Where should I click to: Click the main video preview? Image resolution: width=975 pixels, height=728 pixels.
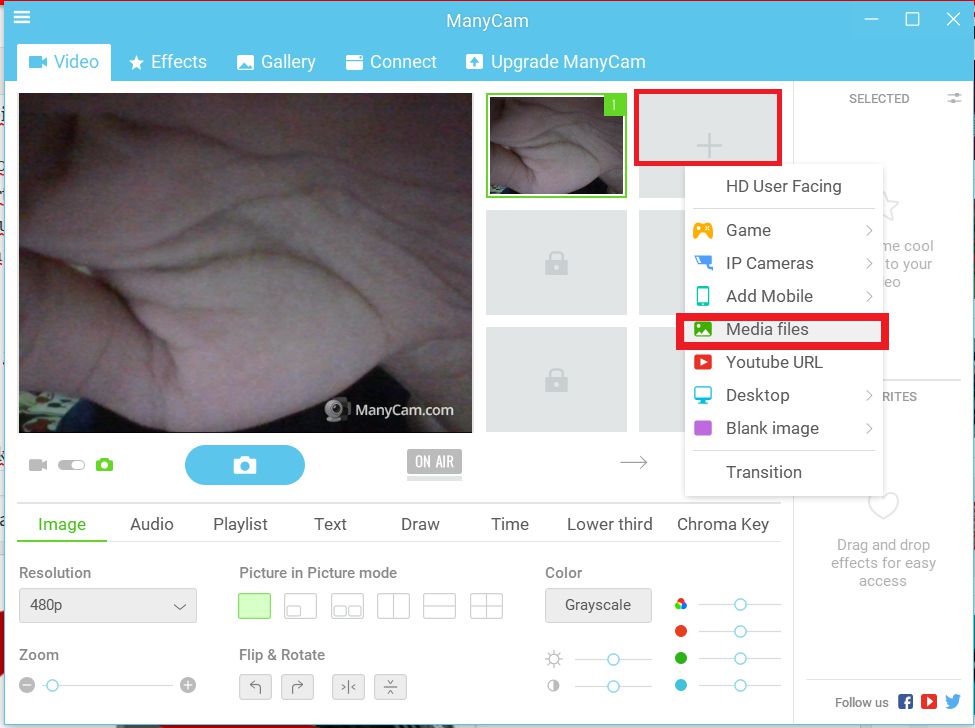(x=246, y=263)
